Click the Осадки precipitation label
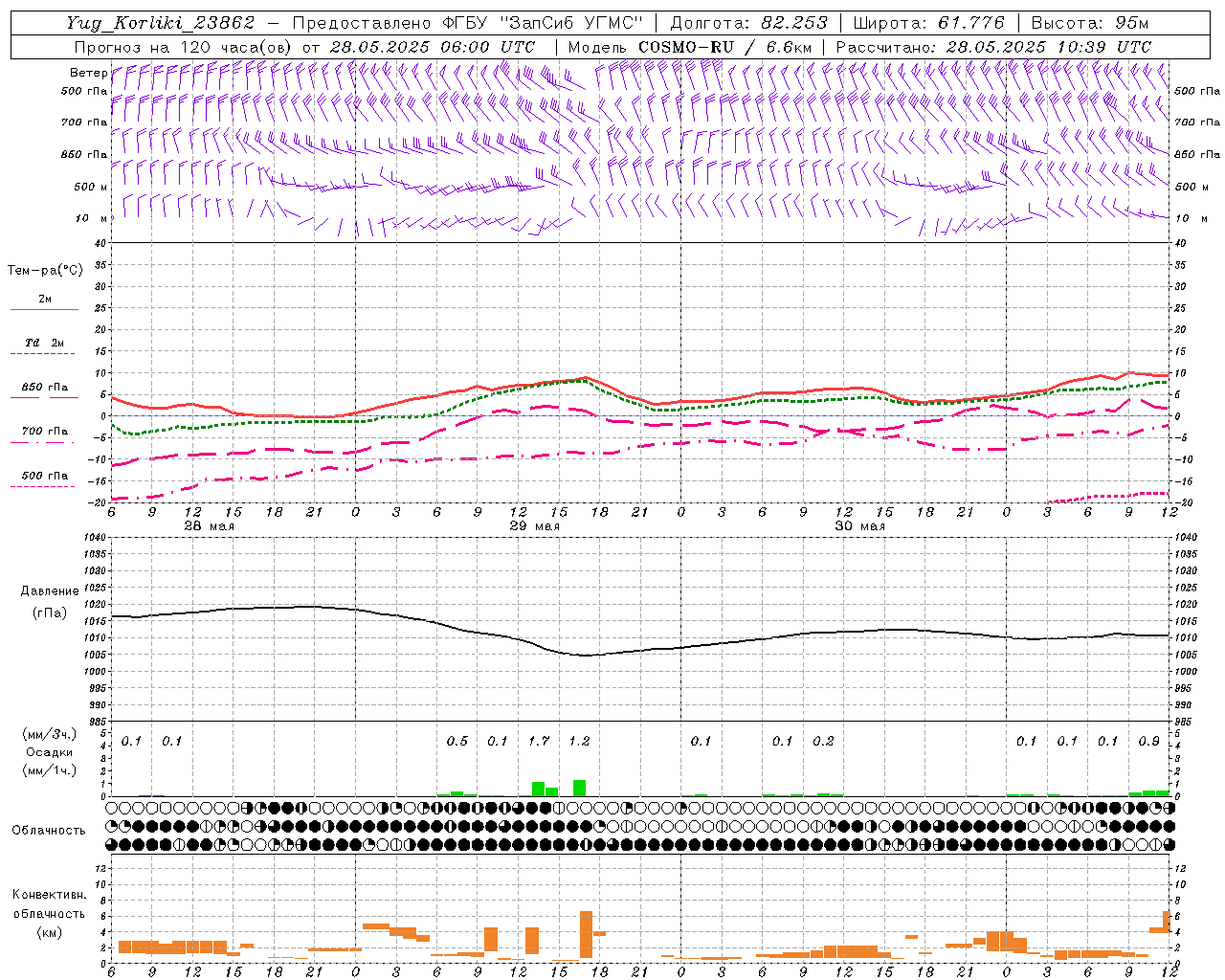Image resolution: width=1225 pixels, height=980 pixels. click(50, 752)
